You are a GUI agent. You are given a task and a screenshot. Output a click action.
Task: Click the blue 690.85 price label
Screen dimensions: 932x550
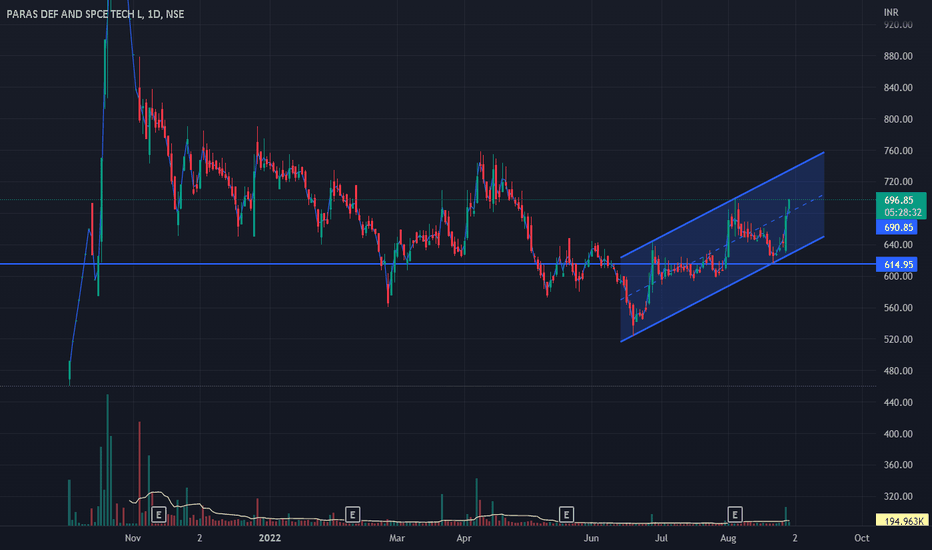pos(897,227)
